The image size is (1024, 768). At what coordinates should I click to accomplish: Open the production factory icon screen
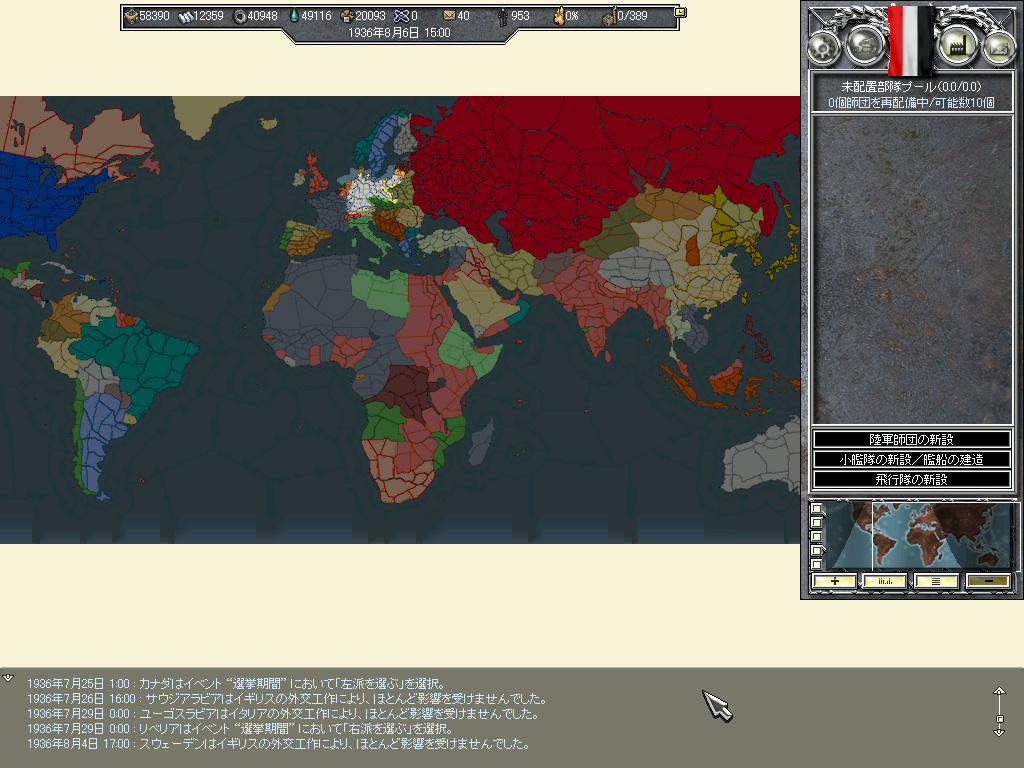pos(957,46)
